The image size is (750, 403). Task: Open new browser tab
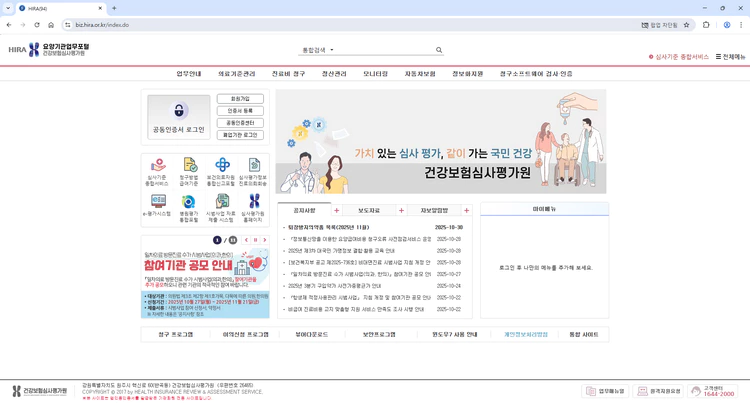(x=114, y=8)
